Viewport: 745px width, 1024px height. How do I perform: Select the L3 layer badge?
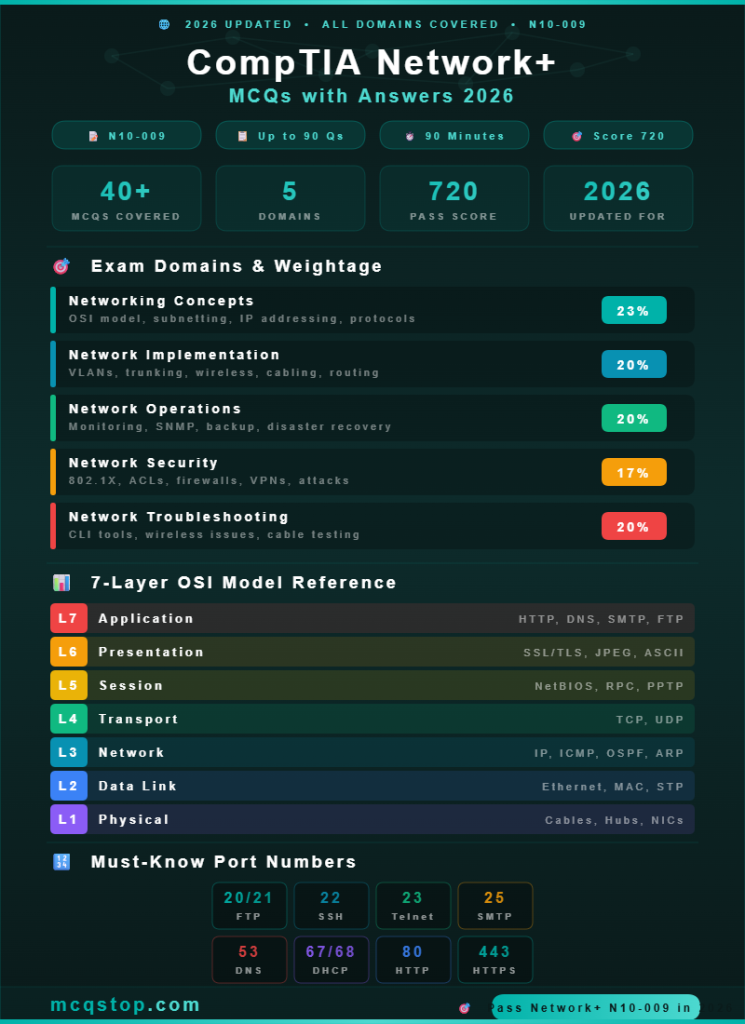pos(69,752)
